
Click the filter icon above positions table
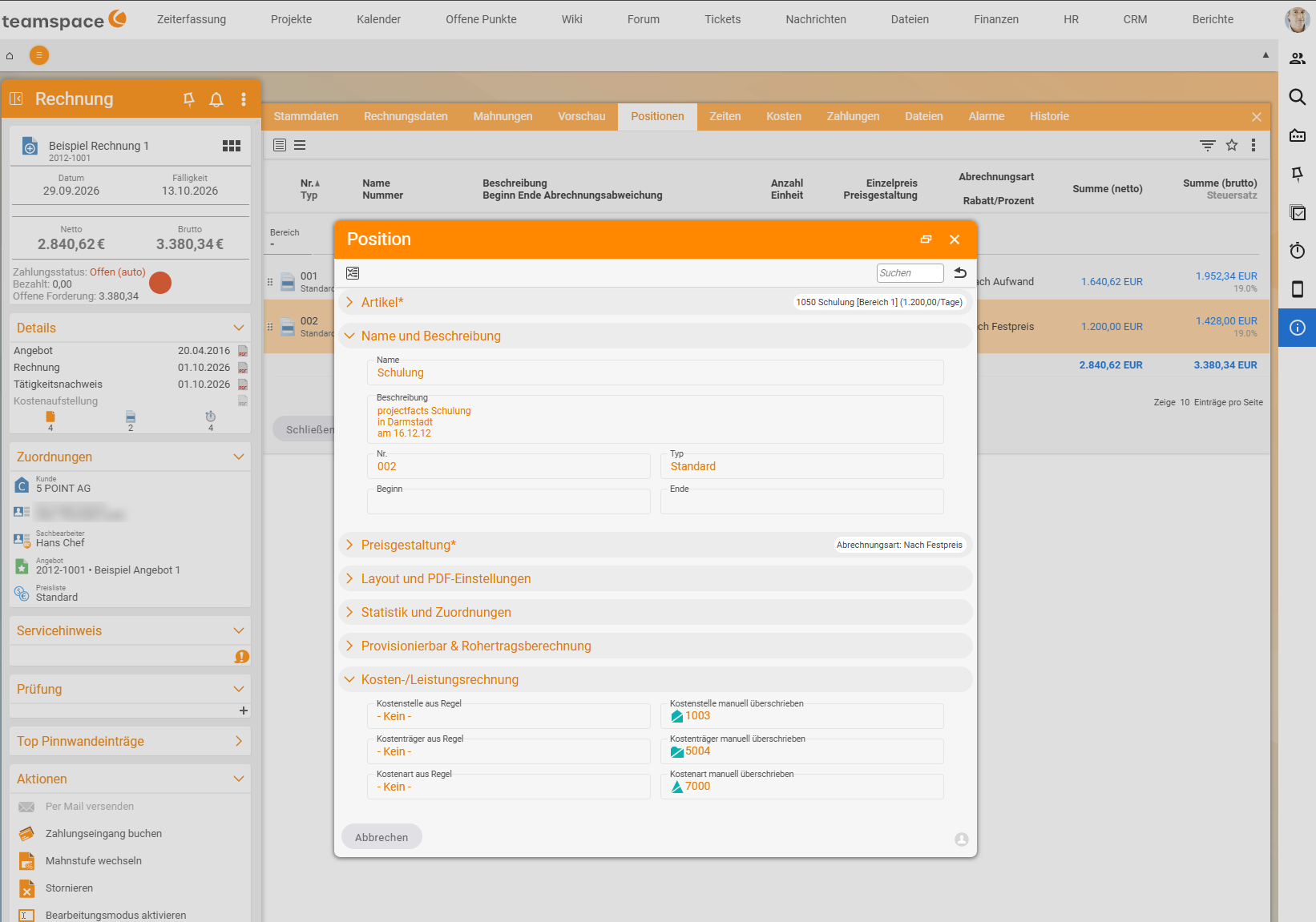coord(1207,145)
